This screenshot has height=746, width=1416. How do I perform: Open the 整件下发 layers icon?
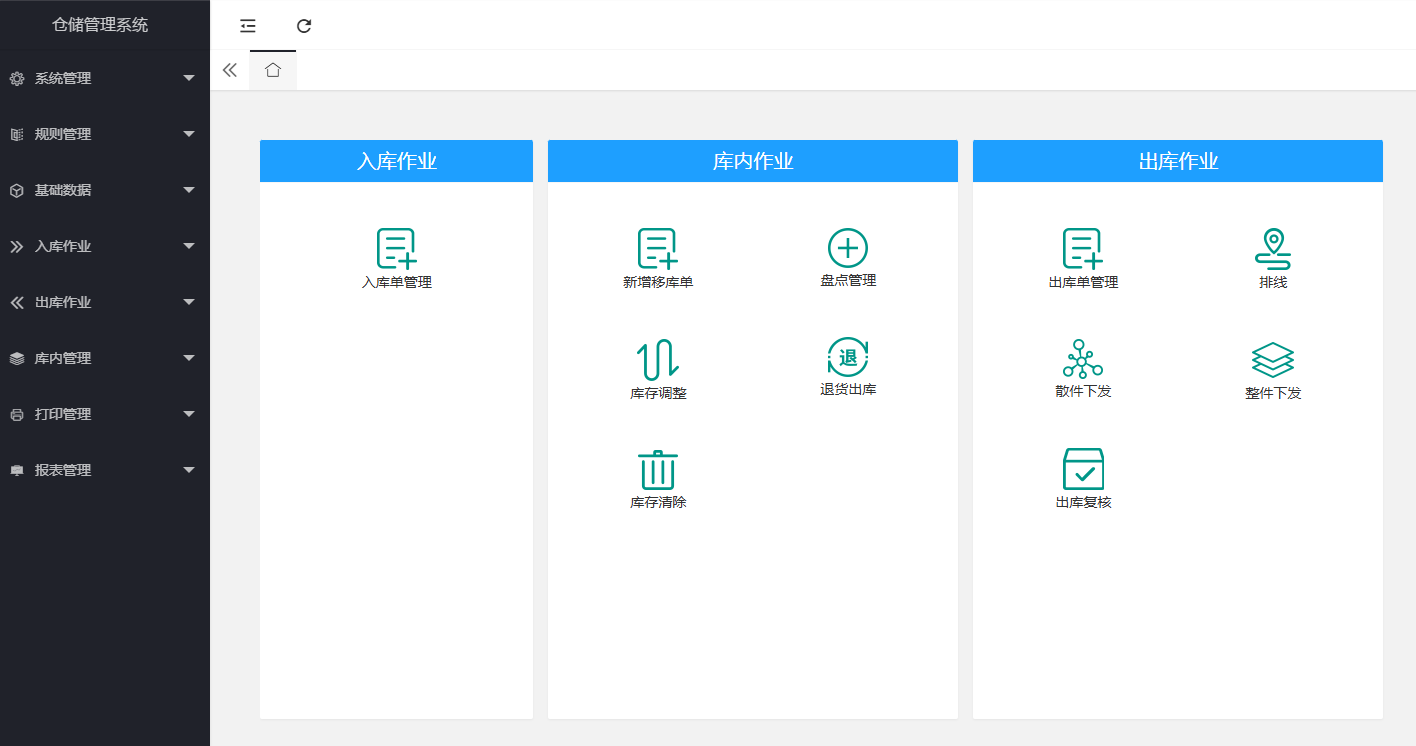[x=1272, y=360]
